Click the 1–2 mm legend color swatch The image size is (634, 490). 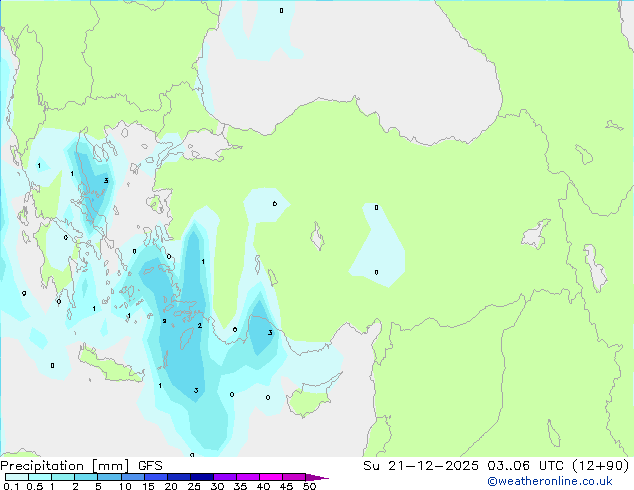[63, 477]
